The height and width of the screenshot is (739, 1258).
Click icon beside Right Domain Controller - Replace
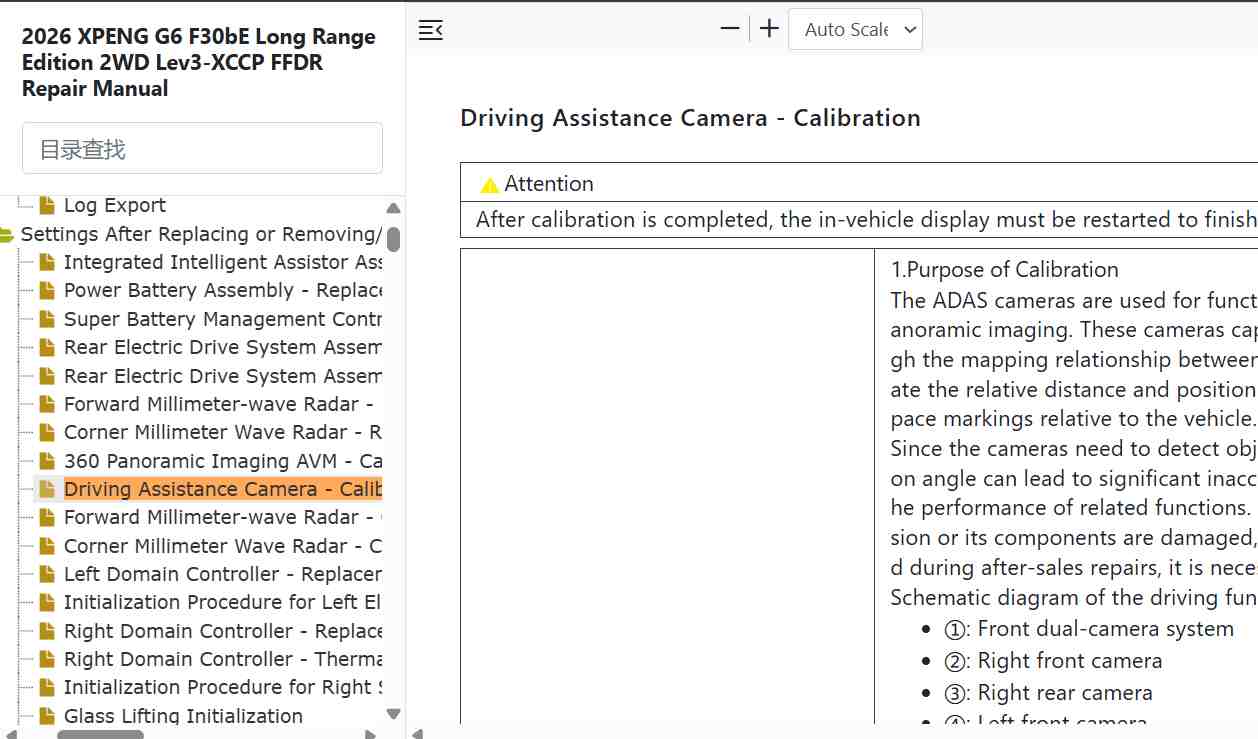coord(47,632)
